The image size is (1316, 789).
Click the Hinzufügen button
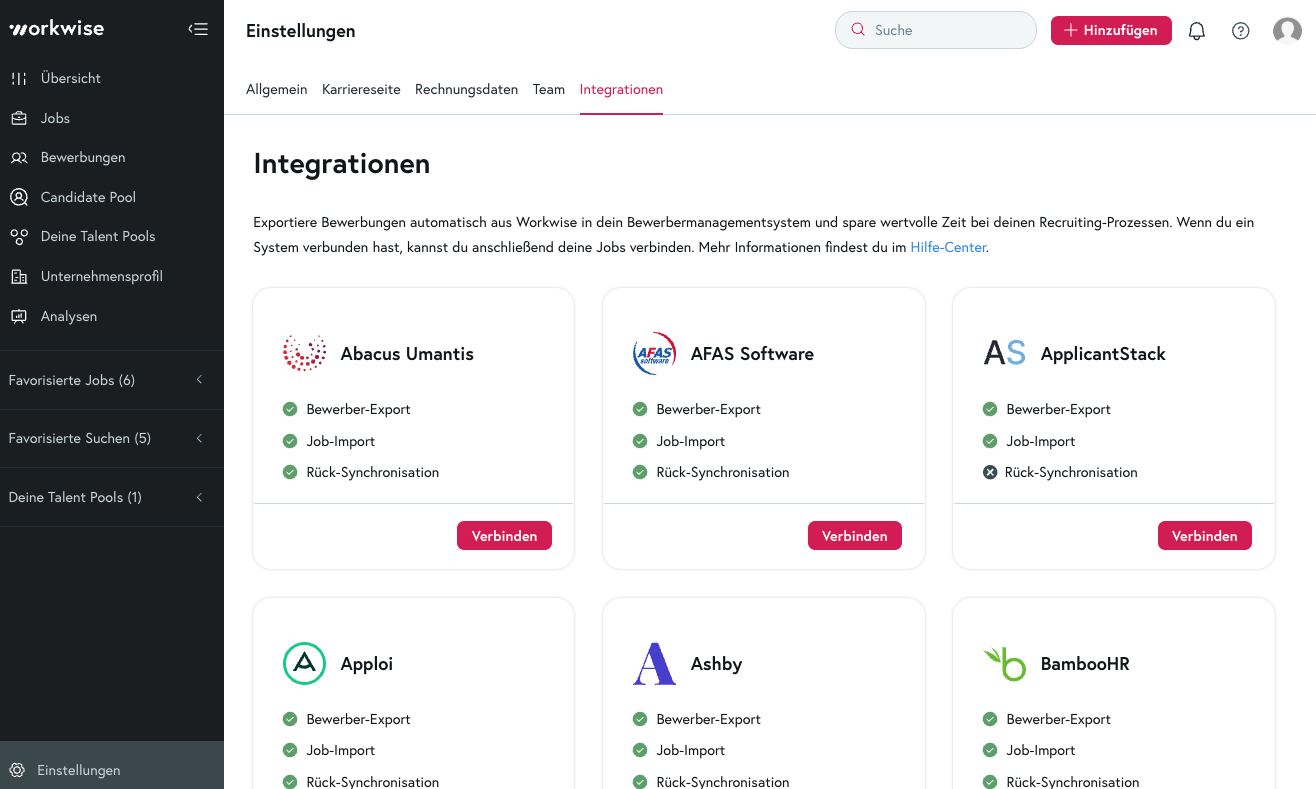click(1111, 30)
